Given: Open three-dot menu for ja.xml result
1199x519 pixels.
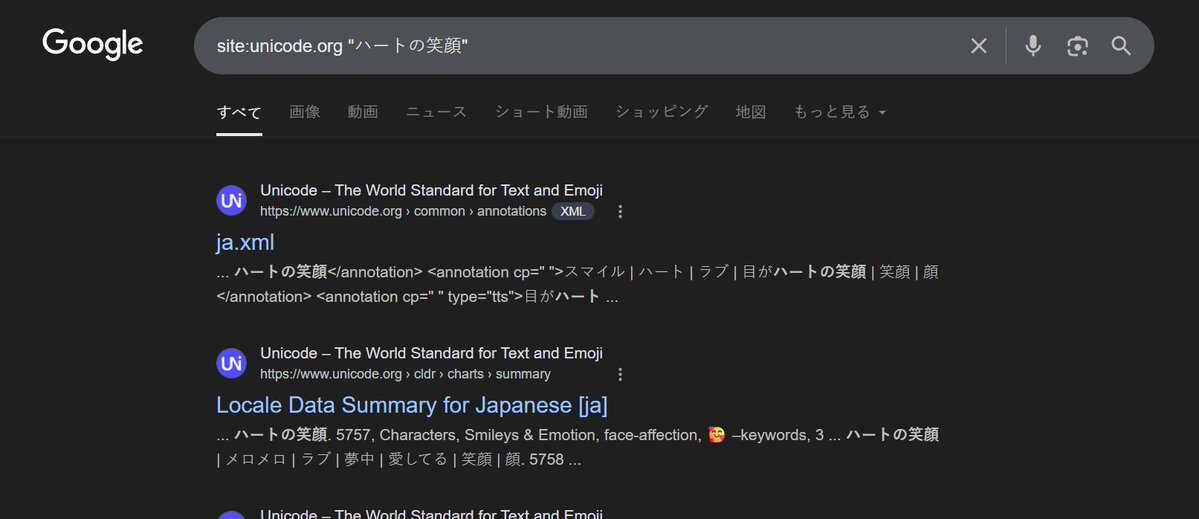Looking at the screenshot, I should point(620,212).
